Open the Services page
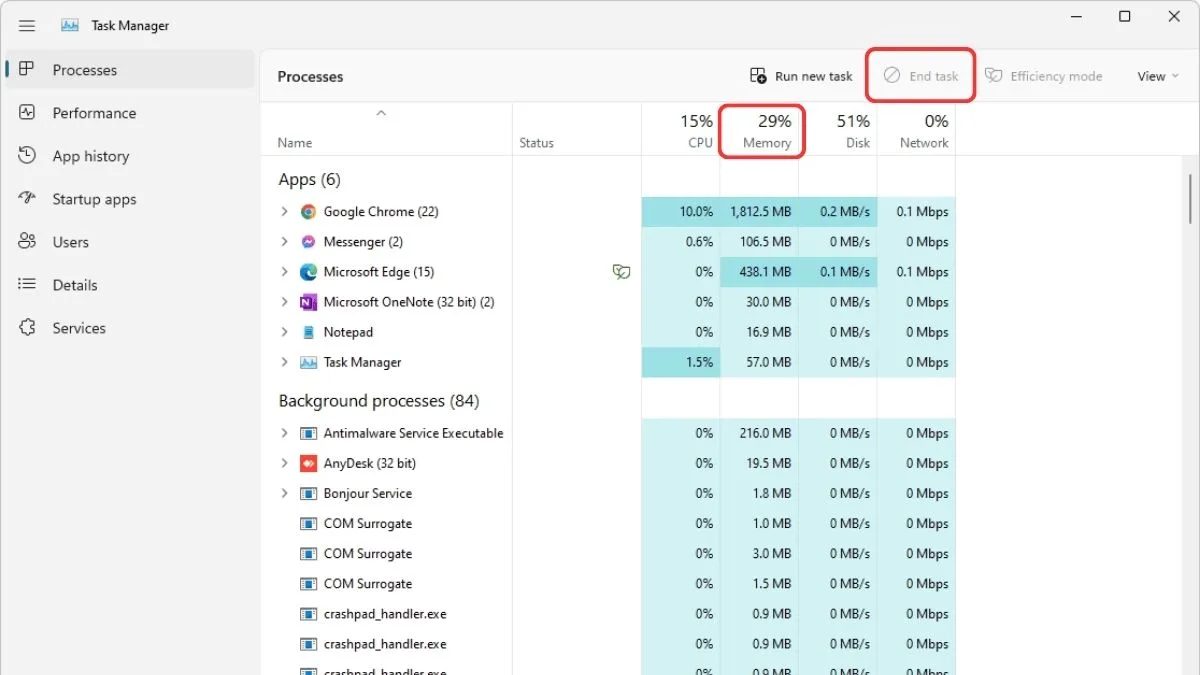Image resolution: width=1200 pixels, height=675 pixels. [130, 328]
